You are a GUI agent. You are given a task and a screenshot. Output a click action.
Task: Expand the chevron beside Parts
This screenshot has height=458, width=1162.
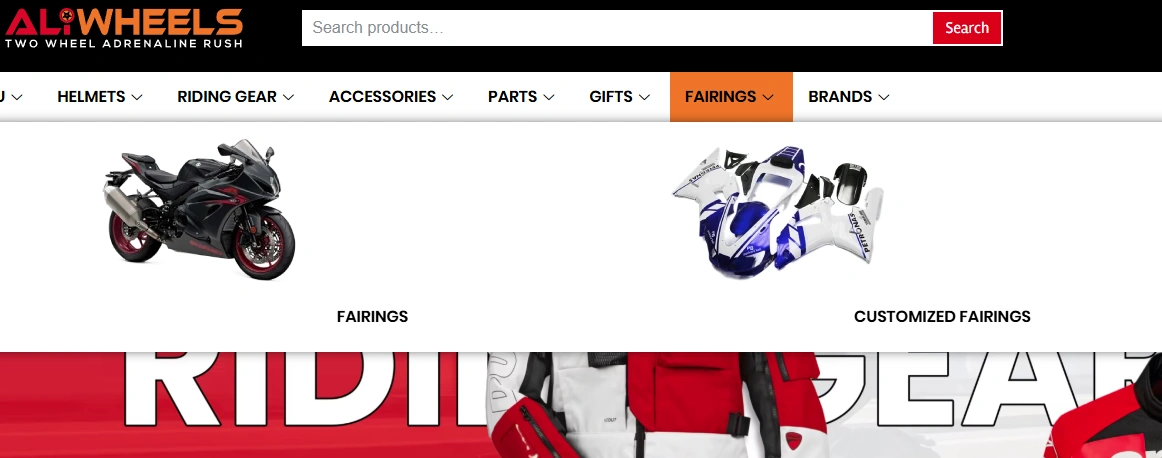[x=548, y=97]
